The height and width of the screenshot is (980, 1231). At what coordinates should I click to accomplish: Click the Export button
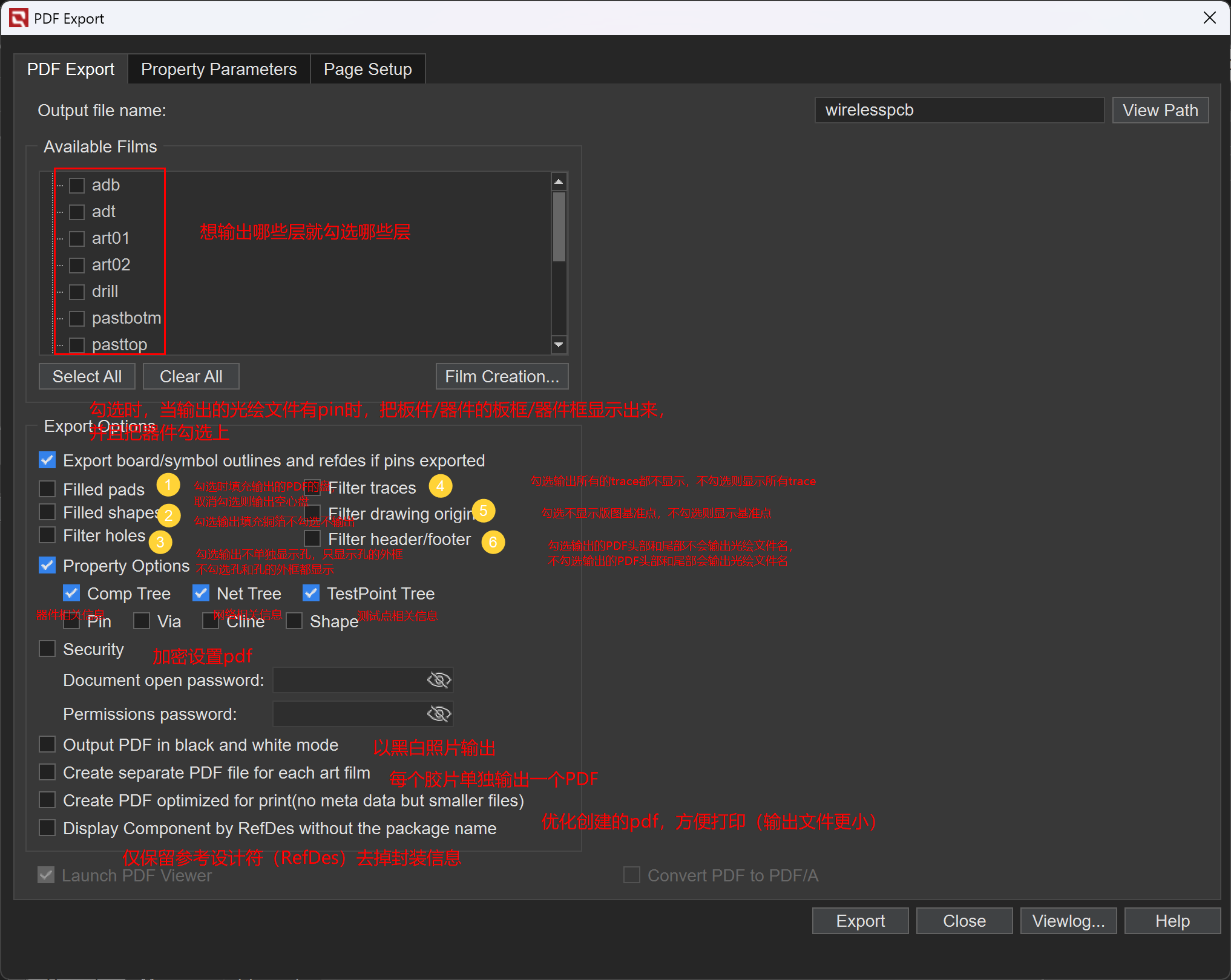(860, 921)
